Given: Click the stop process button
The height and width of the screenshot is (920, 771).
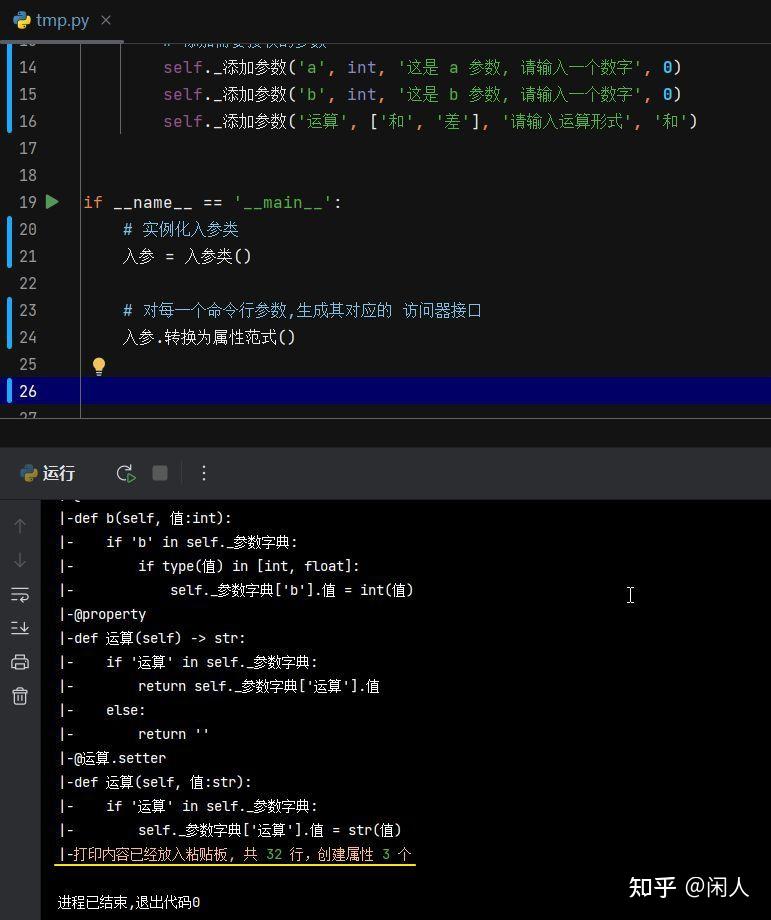Looking at the screenshot, I should [x=160, y=473].
